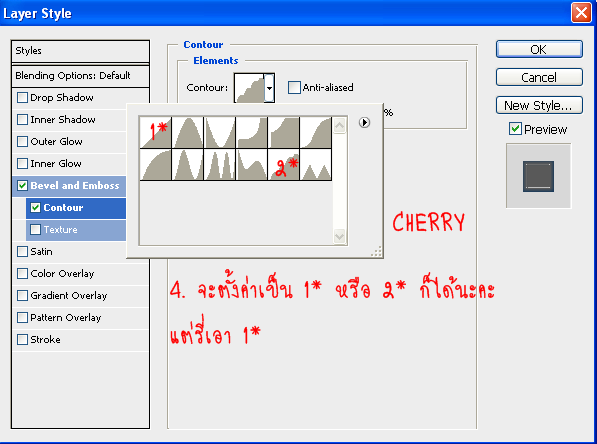Select the Half Round contour preset
This screenshot has width=597, height=444.
click(156, 164)
